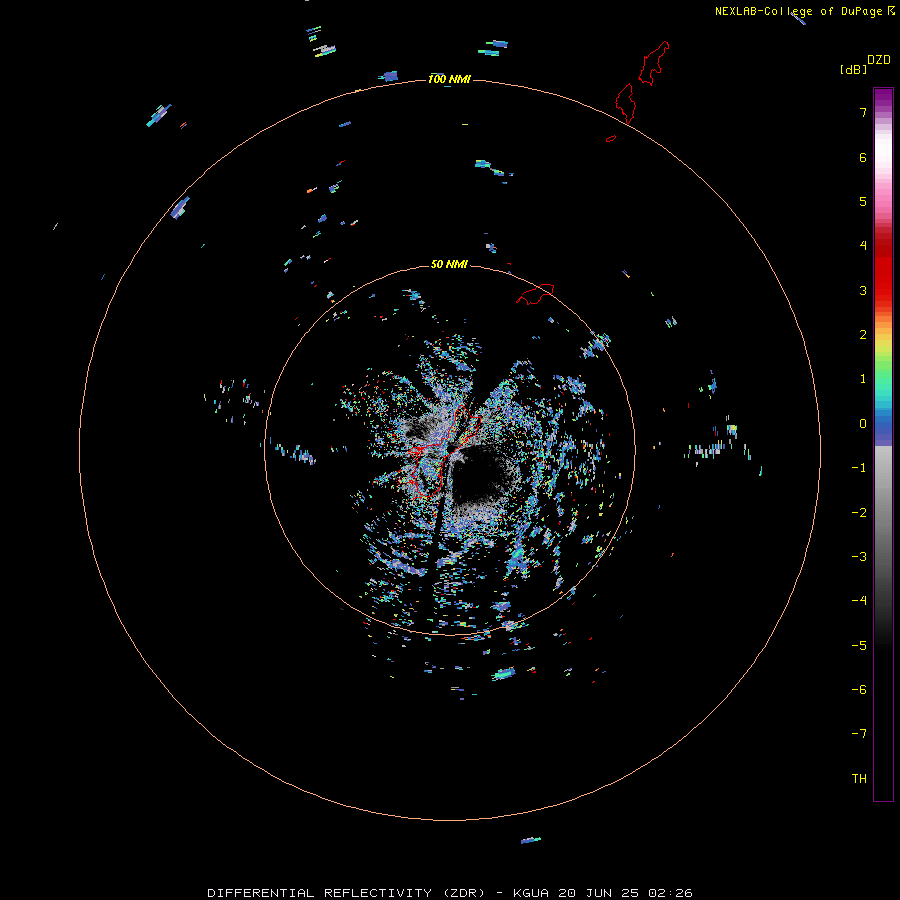Click the 3 value on color scale
The image size is (900, 900).
click(x=863, y=290)
